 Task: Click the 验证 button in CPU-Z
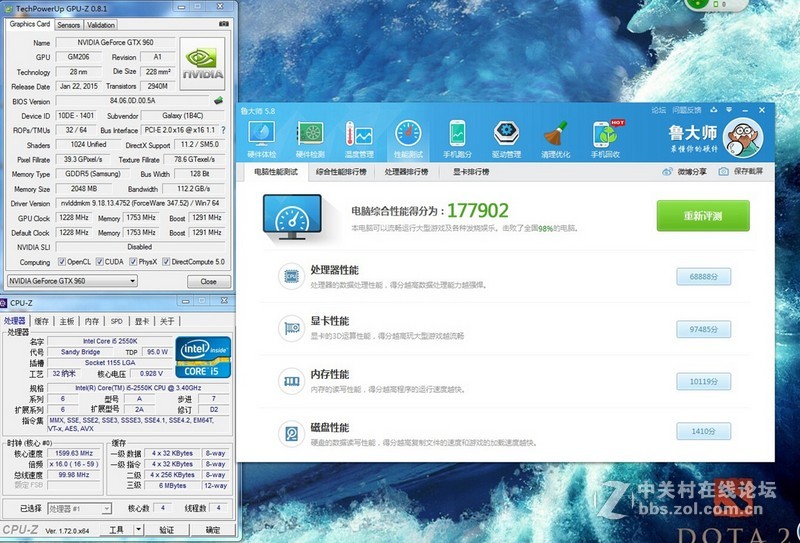167,529
